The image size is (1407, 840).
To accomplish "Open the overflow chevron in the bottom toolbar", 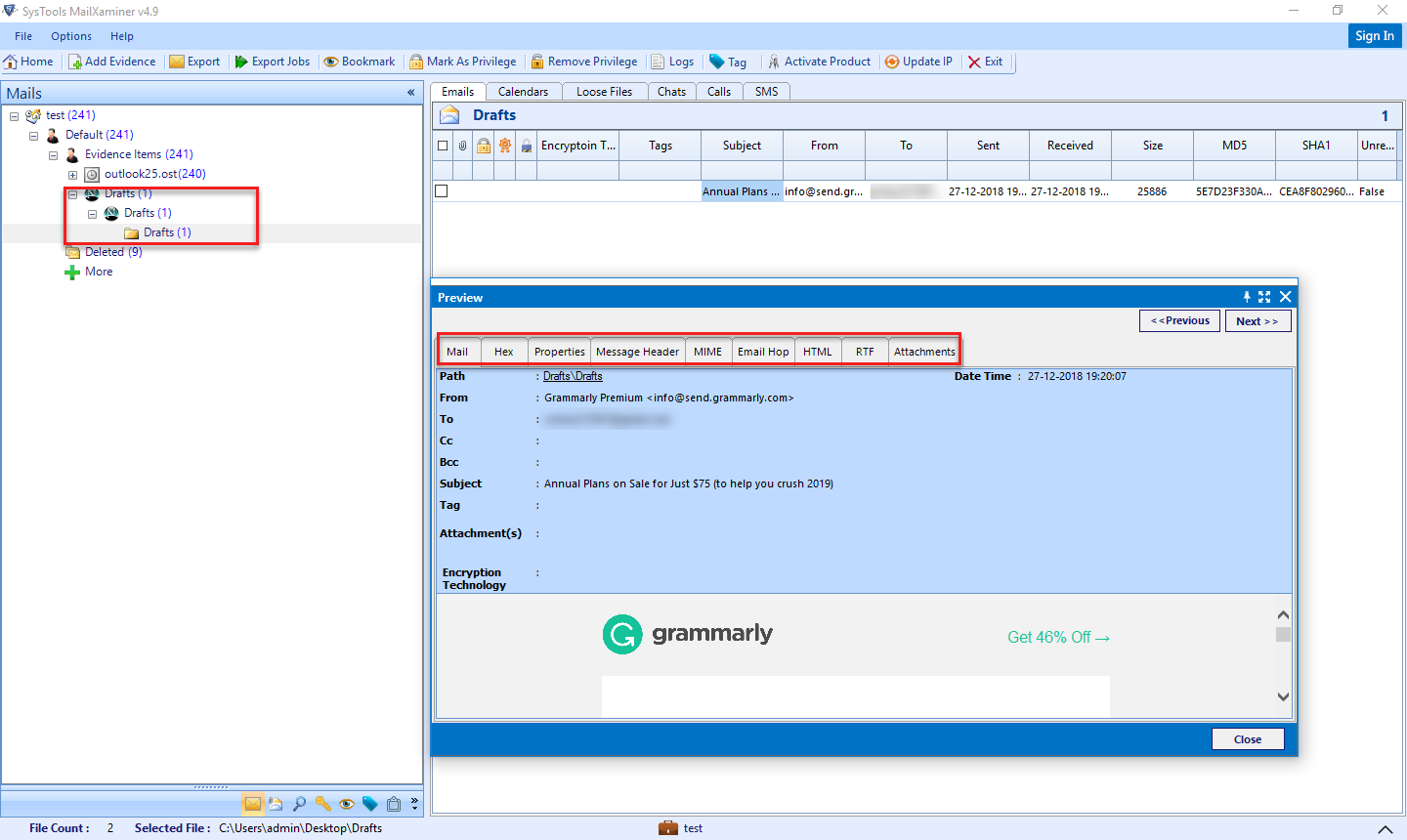I will (413, 803).
